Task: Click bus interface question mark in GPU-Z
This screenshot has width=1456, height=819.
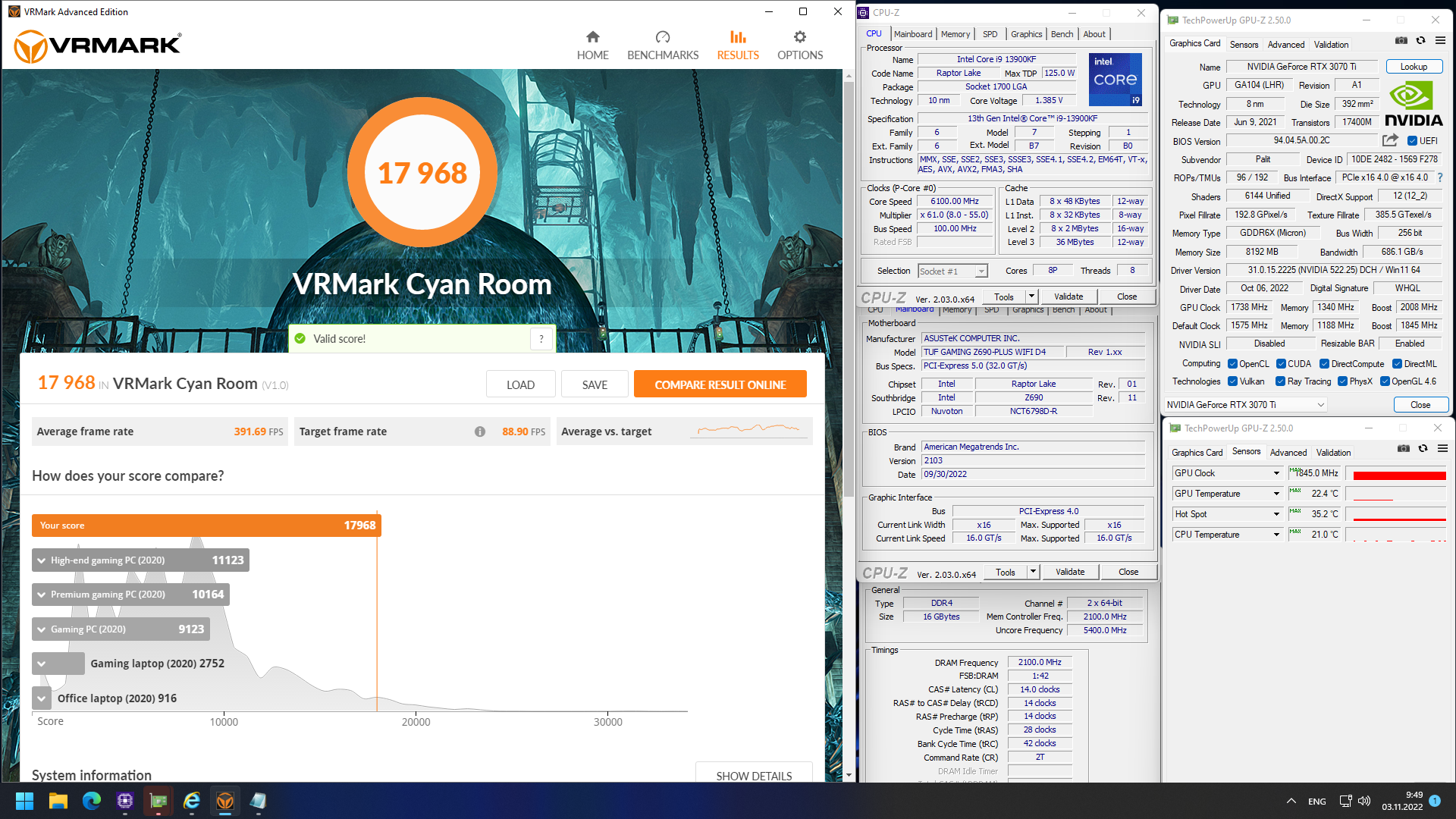Action: [1439, 177]
